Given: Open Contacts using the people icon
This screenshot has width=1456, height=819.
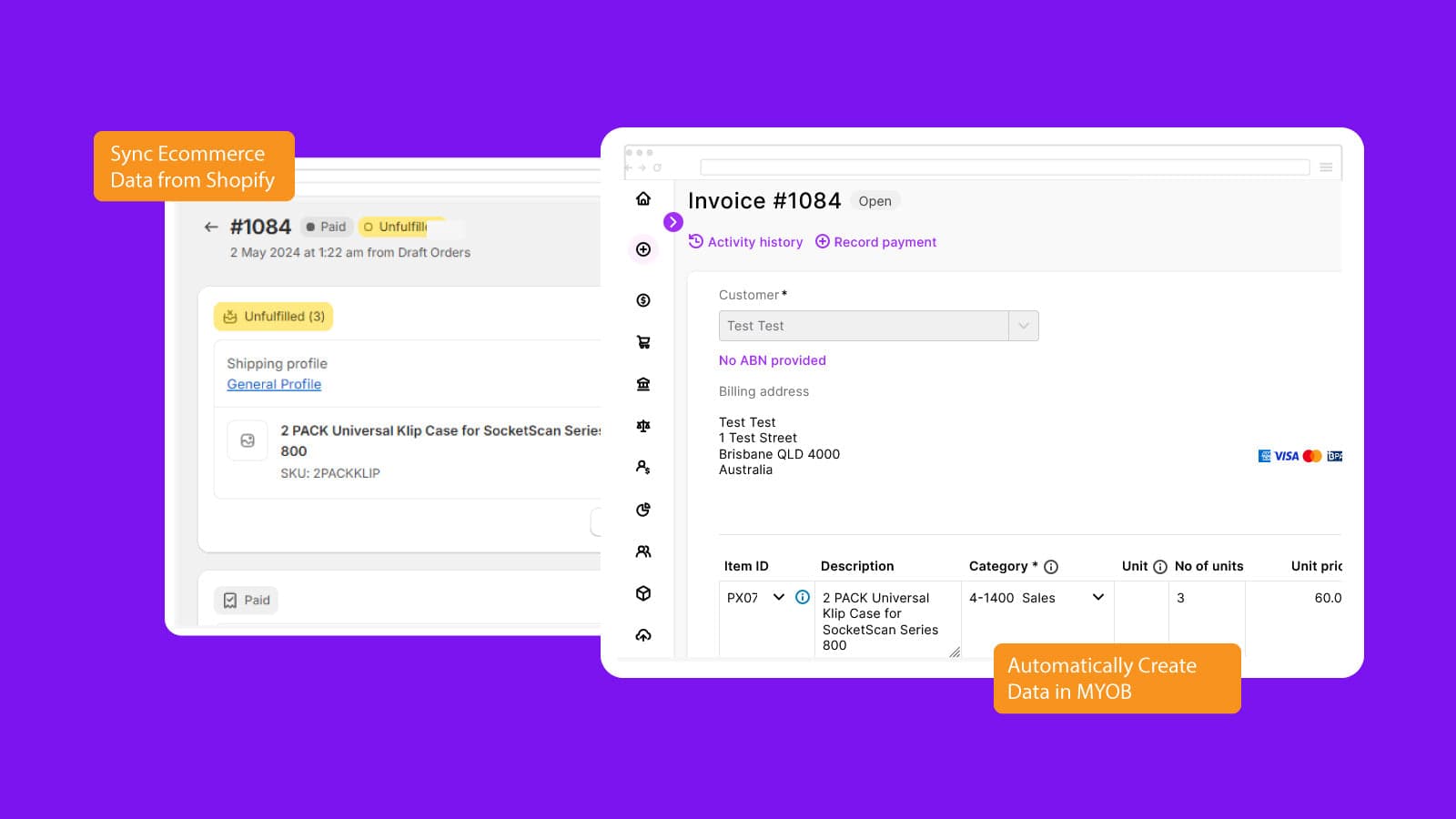Looking at the screenshot, I should click(643, 551).
